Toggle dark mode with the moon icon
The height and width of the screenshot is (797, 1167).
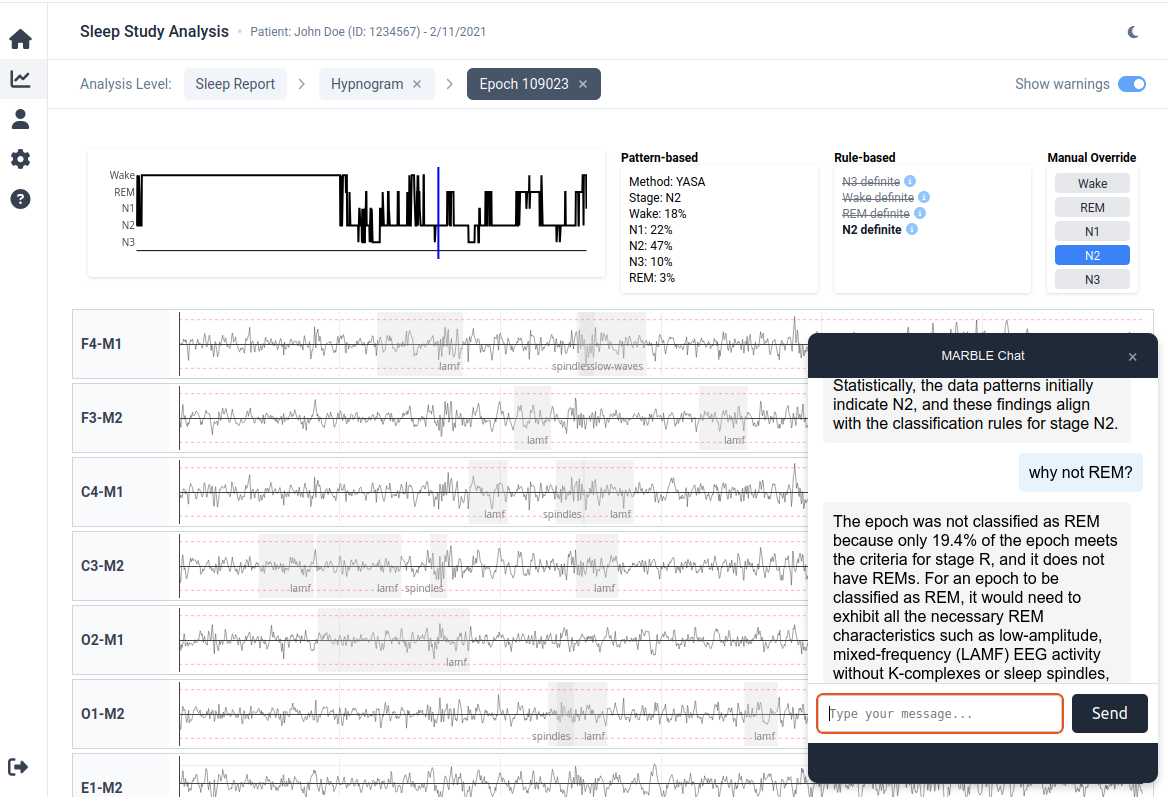click(1133, 31)
